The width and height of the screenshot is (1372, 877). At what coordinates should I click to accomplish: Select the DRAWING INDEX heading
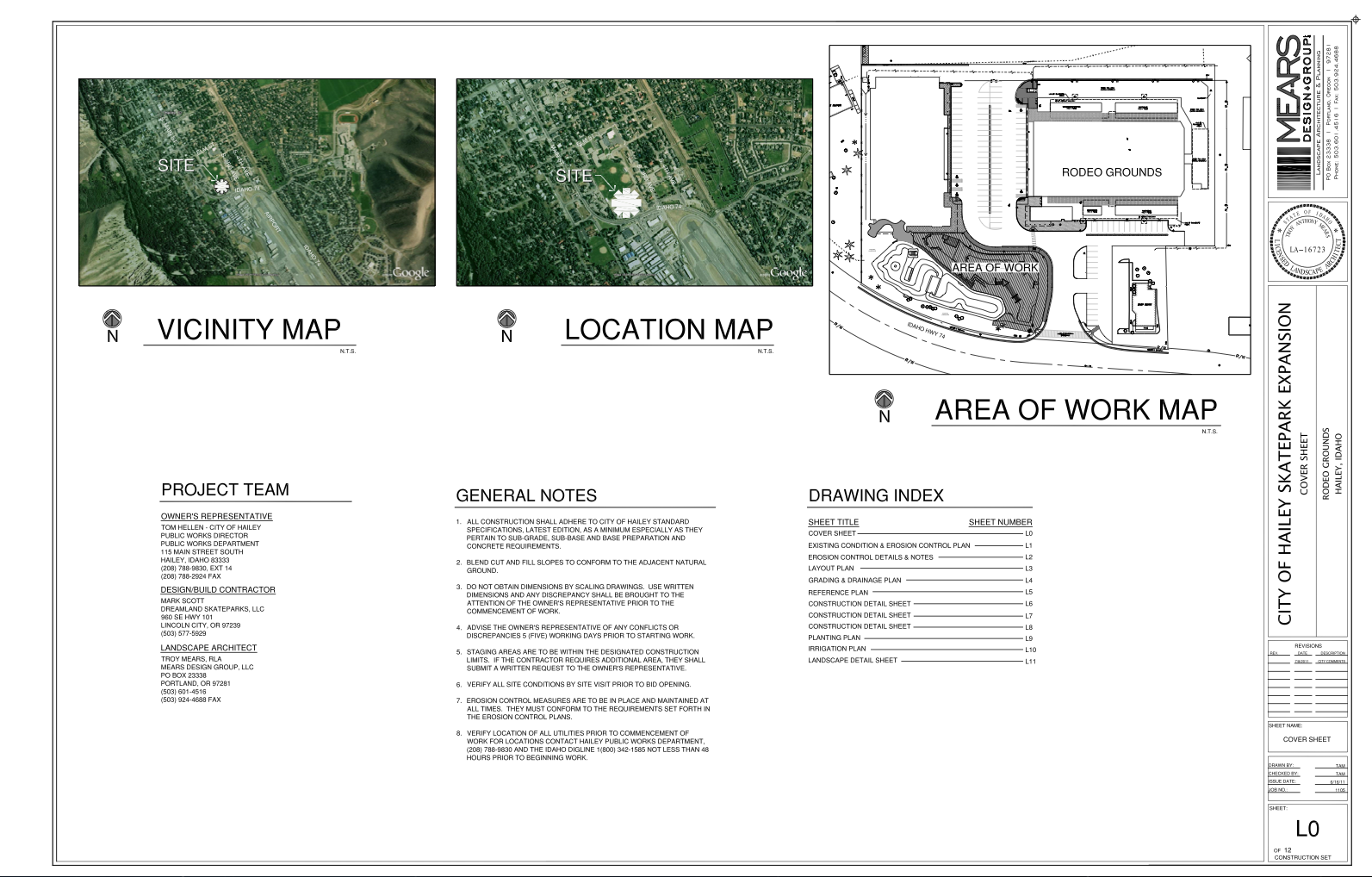pos(876,496)
